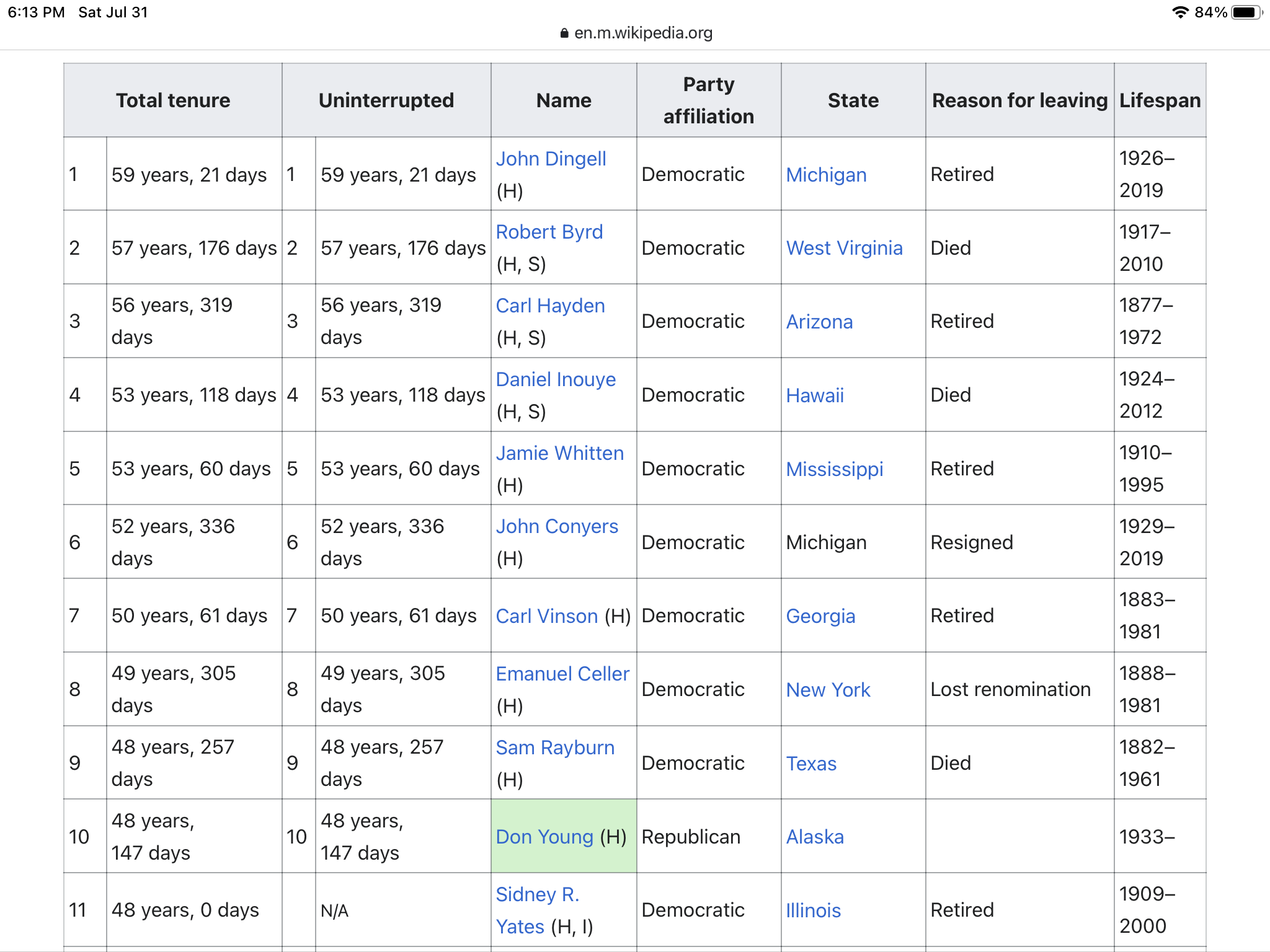The width and height of the screenshot is (1270, 952).
Task: Open the John Dingell article link
Action: (x=551, y=159)
